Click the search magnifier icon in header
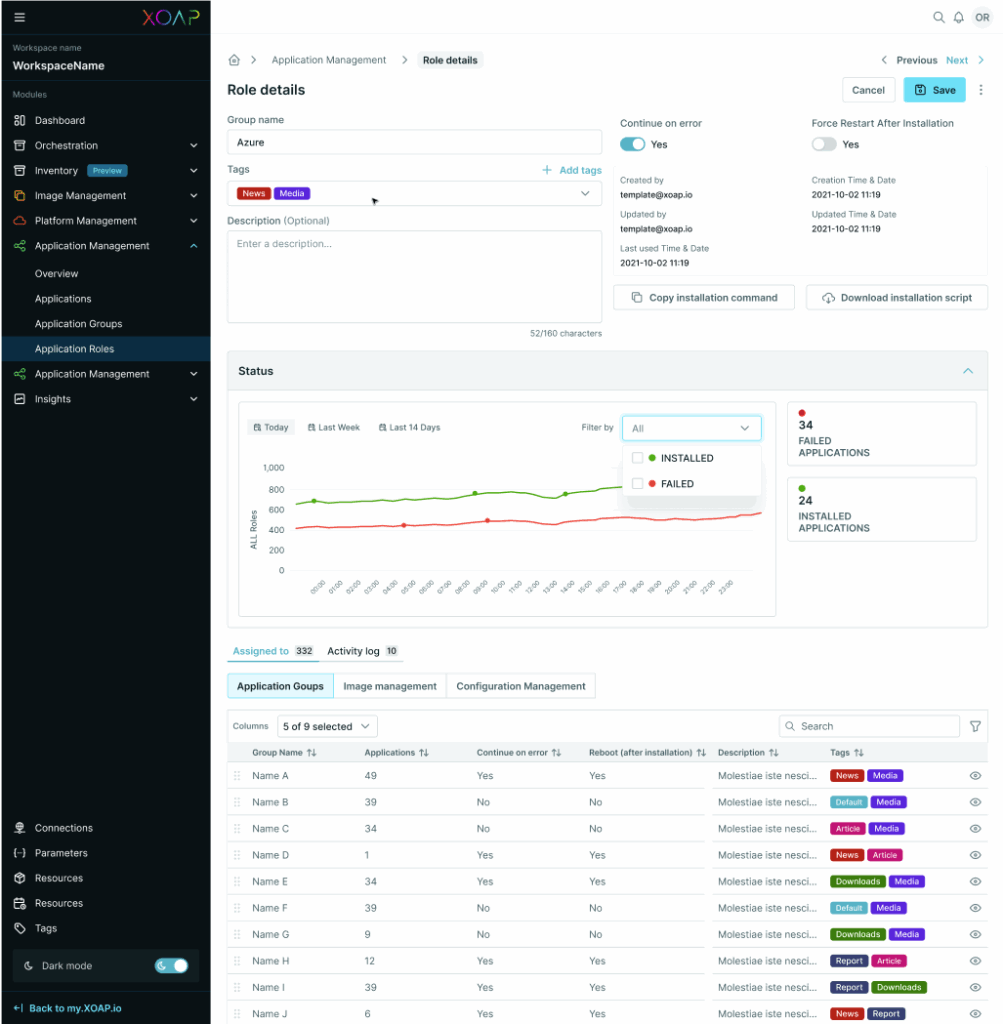This screenshot has width=1003, height=1024. tap(938, 17)
